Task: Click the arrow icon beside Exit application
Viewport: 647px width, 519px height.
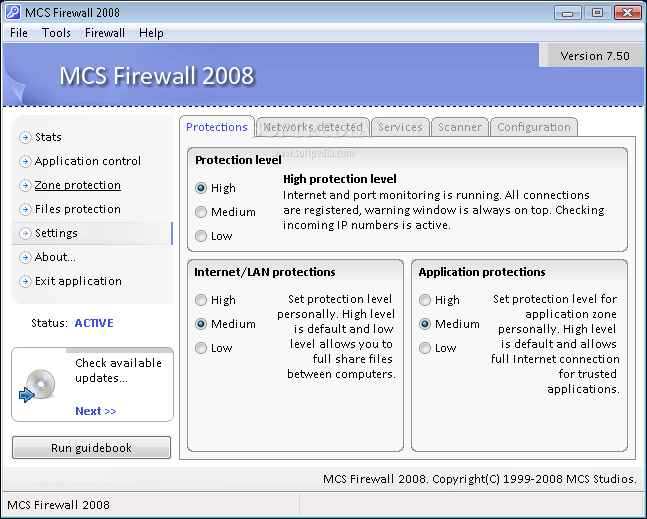Action: point(25,281)
